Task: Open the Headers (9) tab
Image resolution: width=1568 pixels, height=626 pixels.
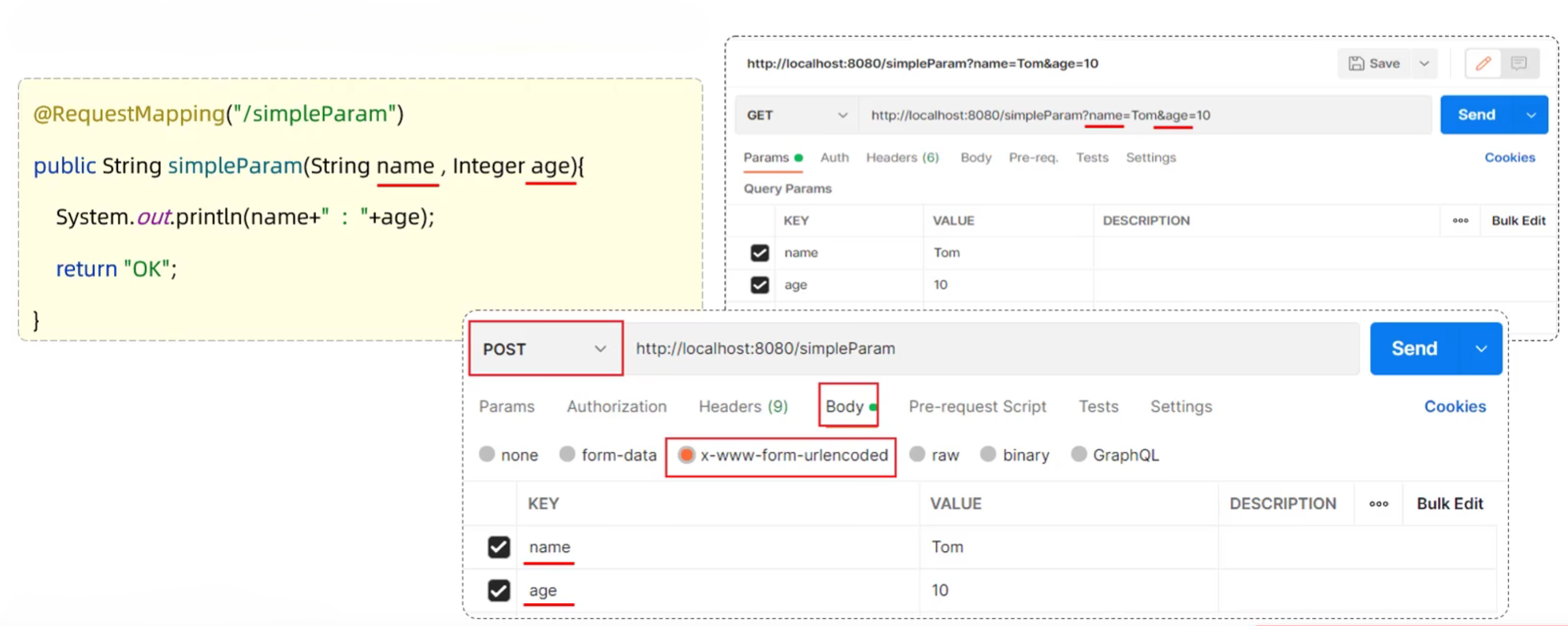Action: tap(742, 406)
